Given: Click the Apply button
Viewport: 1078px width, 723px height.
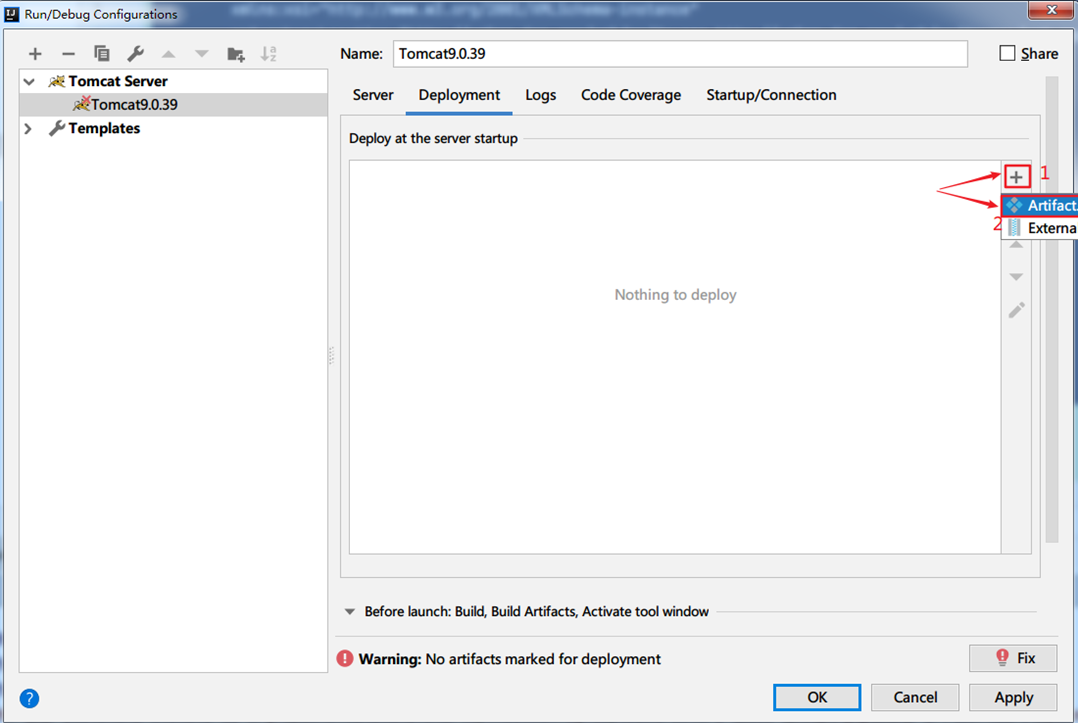Looking at the screenshot, I should point(1013,697).
